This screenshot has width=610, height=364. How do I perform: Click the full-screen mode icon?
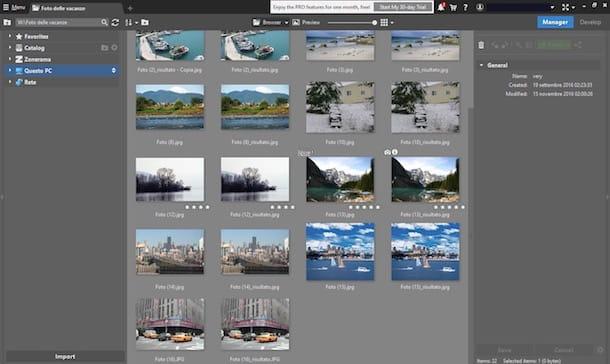tap(565, 7)
